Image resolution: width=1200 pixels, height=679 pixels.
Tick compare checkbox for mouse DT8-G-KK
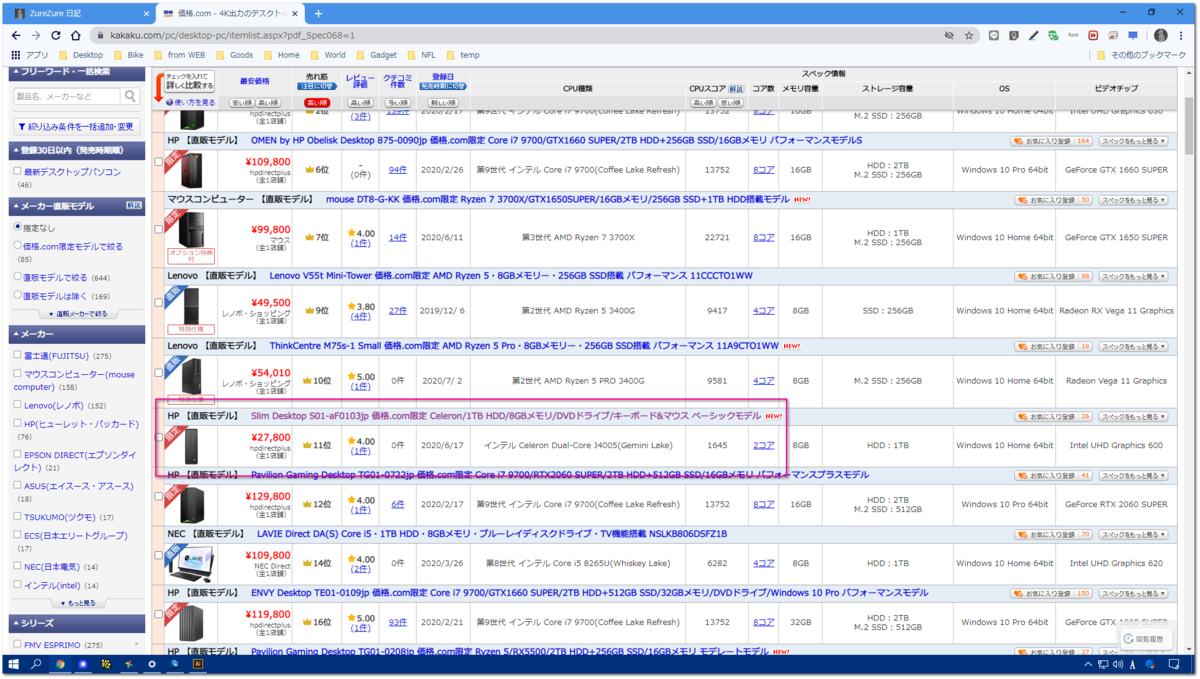click(159, 229)
